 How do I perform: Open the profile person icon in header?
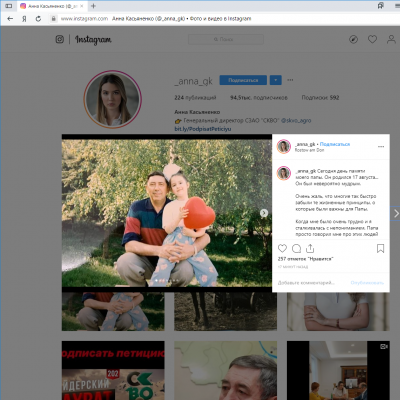click(391, 39)
